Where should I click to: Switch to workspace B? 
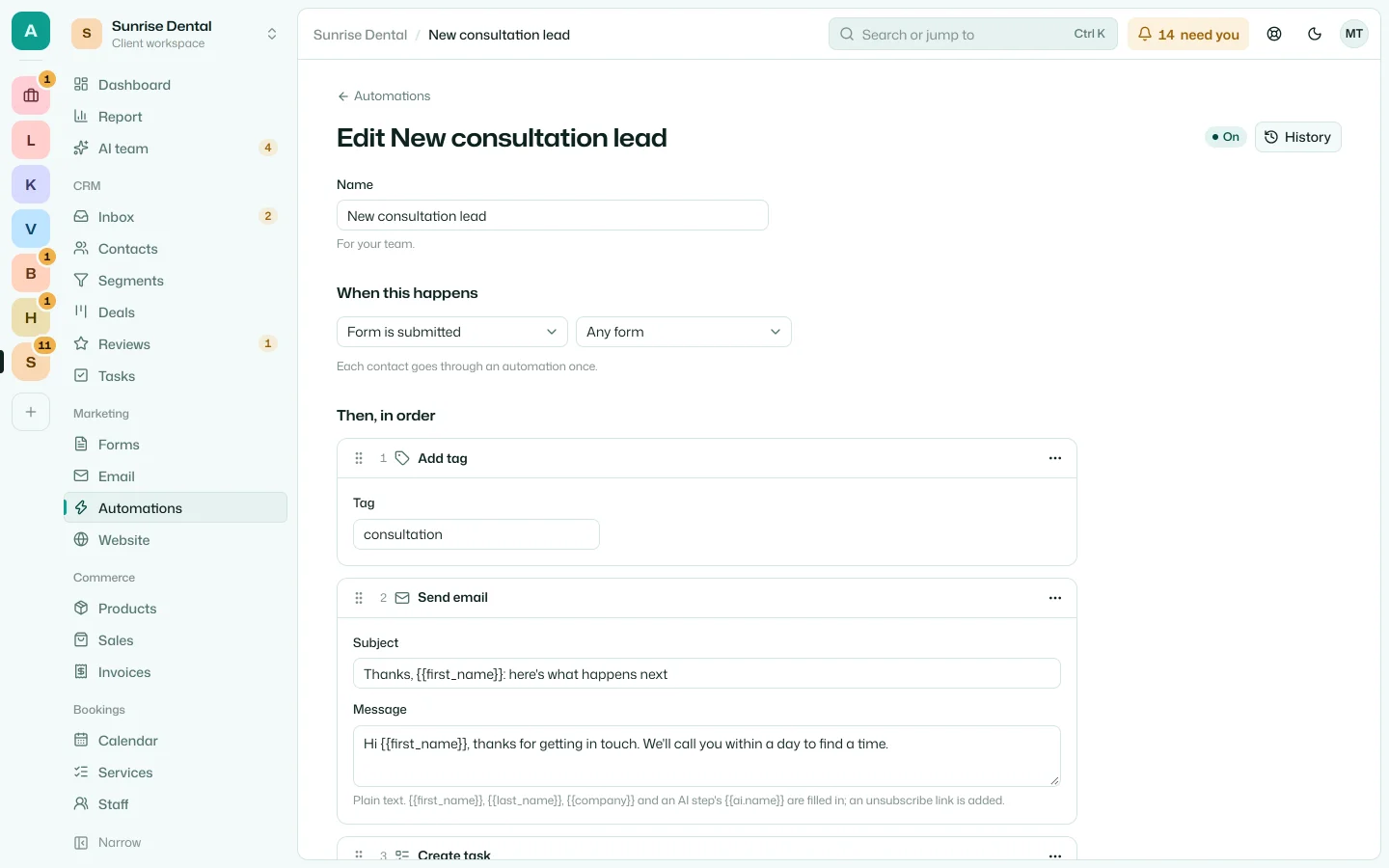pos(31,273)
